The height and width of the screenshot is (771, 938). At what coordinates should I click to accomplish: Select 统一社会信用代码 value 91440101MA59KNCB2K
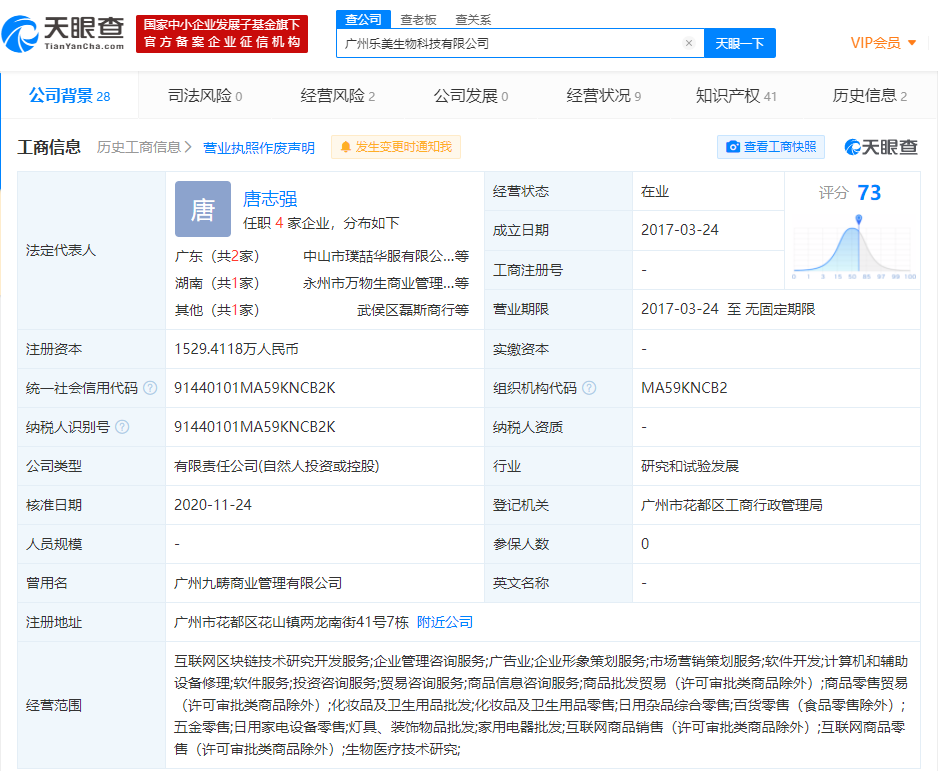coord(255,388)
